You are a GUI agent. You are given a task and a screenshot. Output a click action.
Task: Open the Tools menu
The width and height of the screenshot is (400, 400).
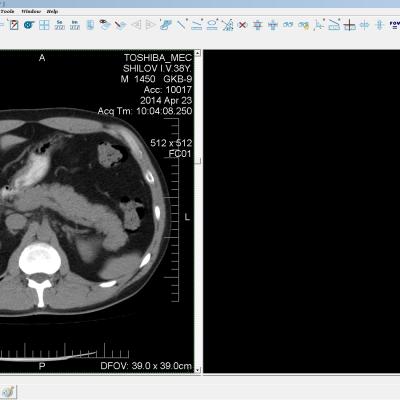click(7, 11)
